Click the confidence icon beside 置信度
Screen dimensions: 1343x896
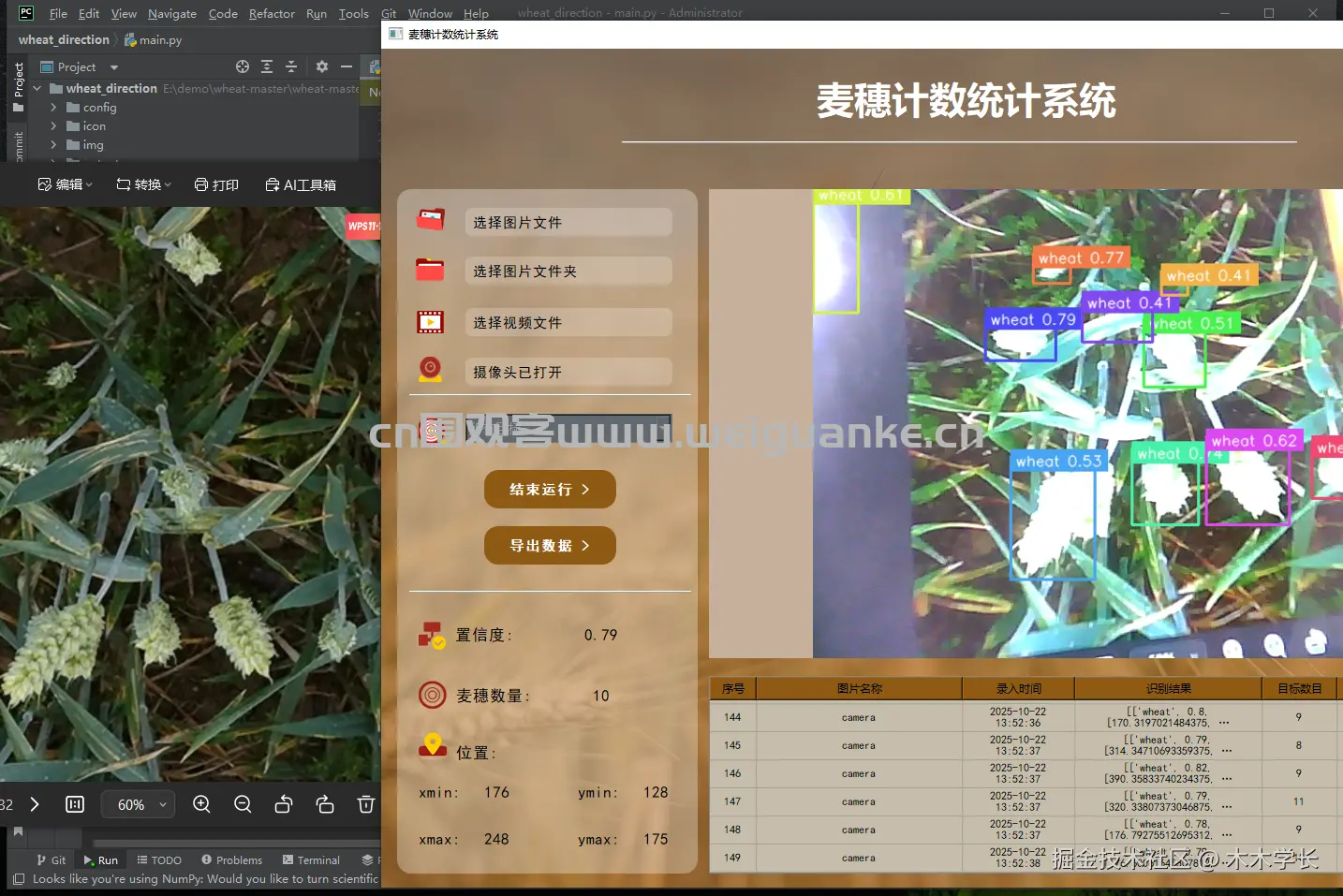431,635
